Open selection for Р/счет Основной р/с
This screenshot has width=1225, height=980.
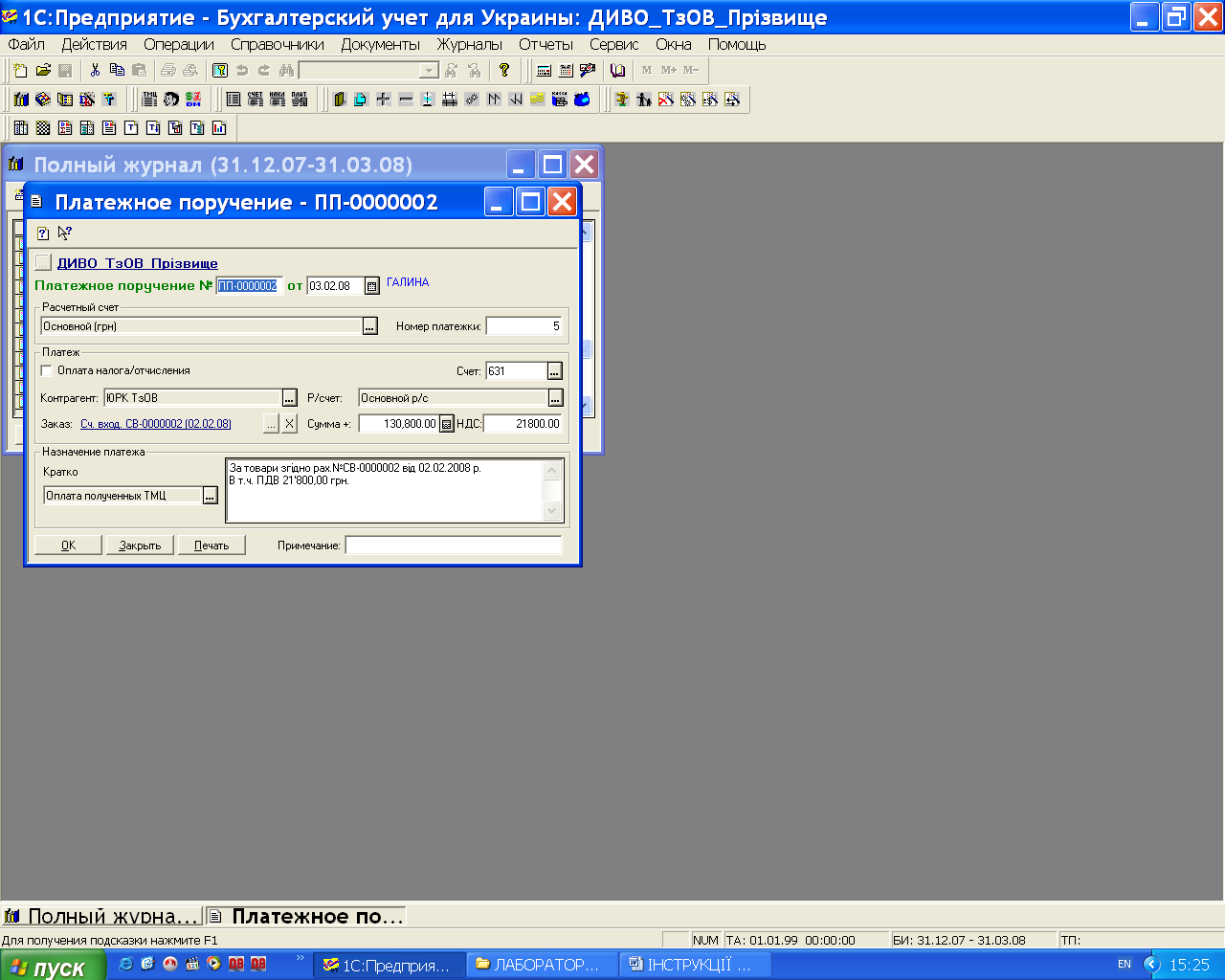555,398
